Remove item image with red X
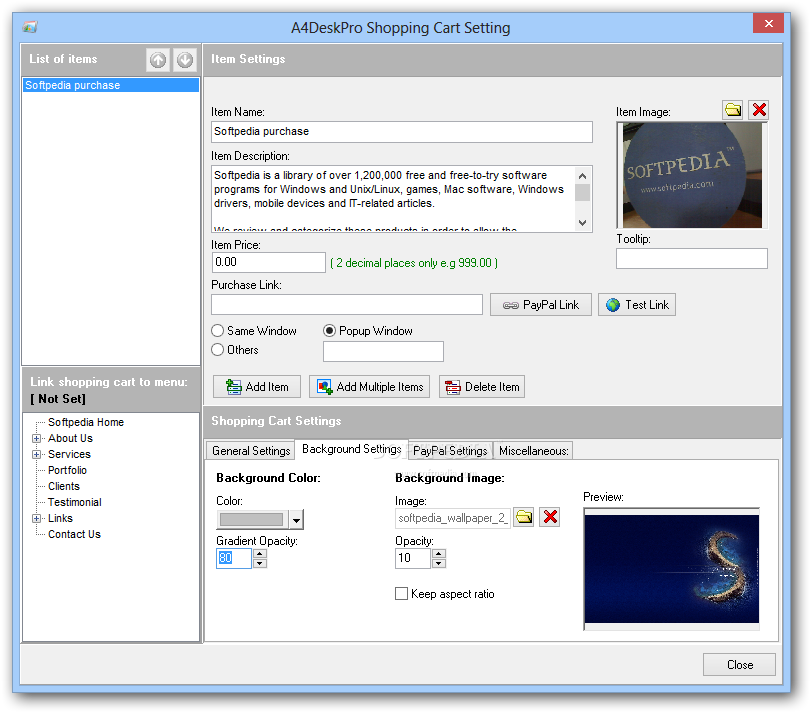Screen dimensions: 811x713 point(759,110)
